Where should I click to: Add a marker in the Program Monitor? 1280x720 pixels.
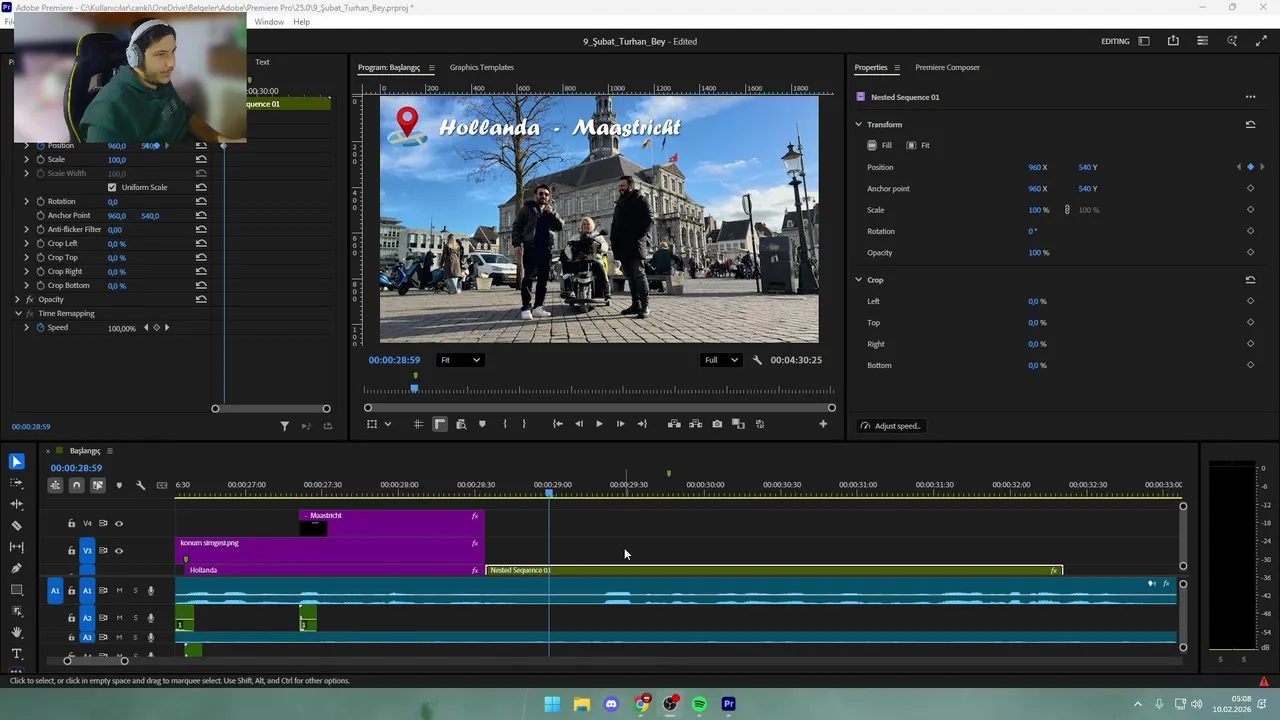pos(482,424)
